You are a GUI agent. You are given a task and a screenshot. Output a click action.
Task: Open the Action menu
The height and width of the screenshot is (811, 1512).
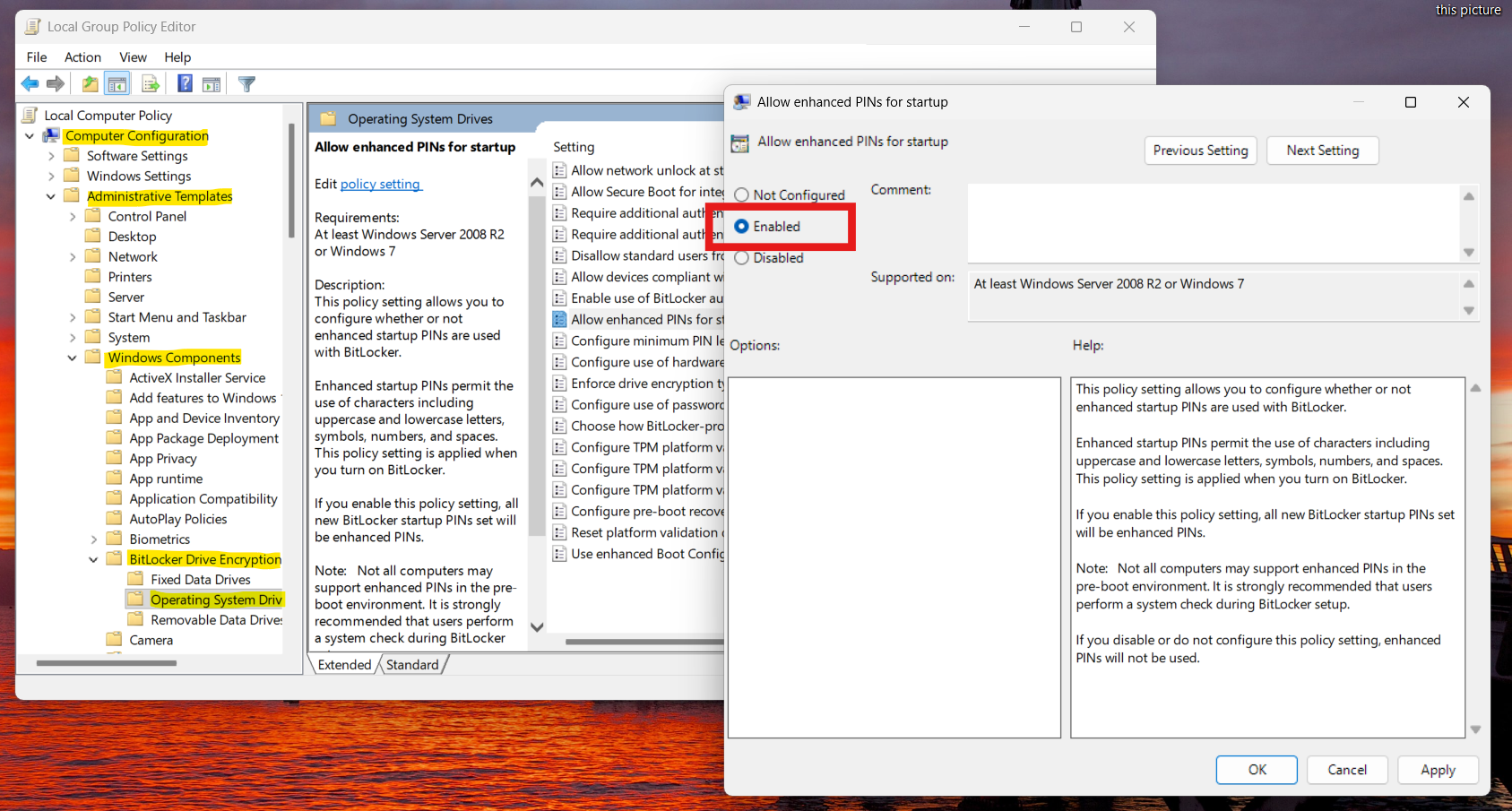point(82,56)
